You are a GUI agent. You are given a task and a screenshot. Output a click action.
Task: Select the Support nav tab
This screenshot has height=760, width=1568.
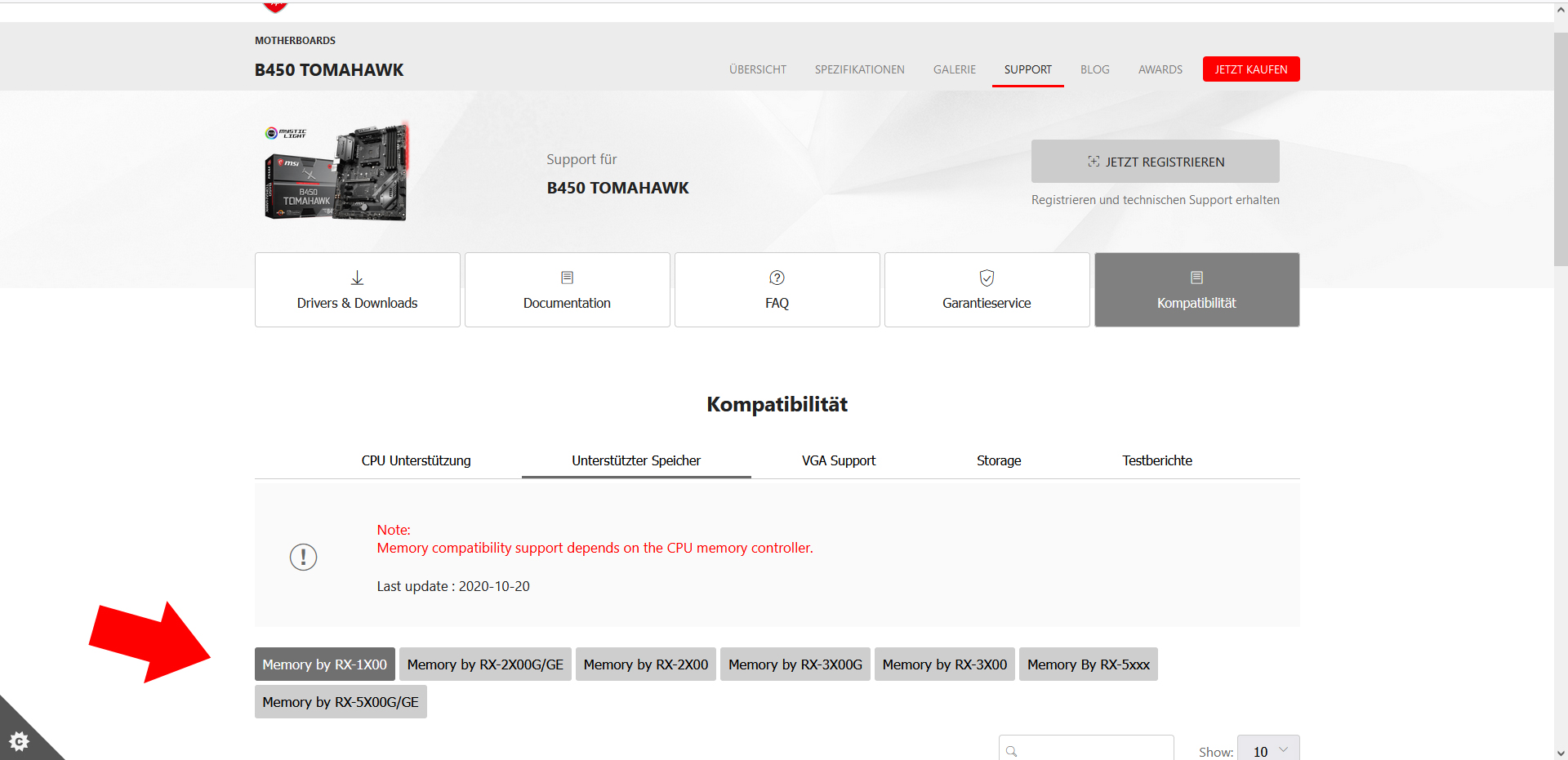click(x=1028, y=69)
